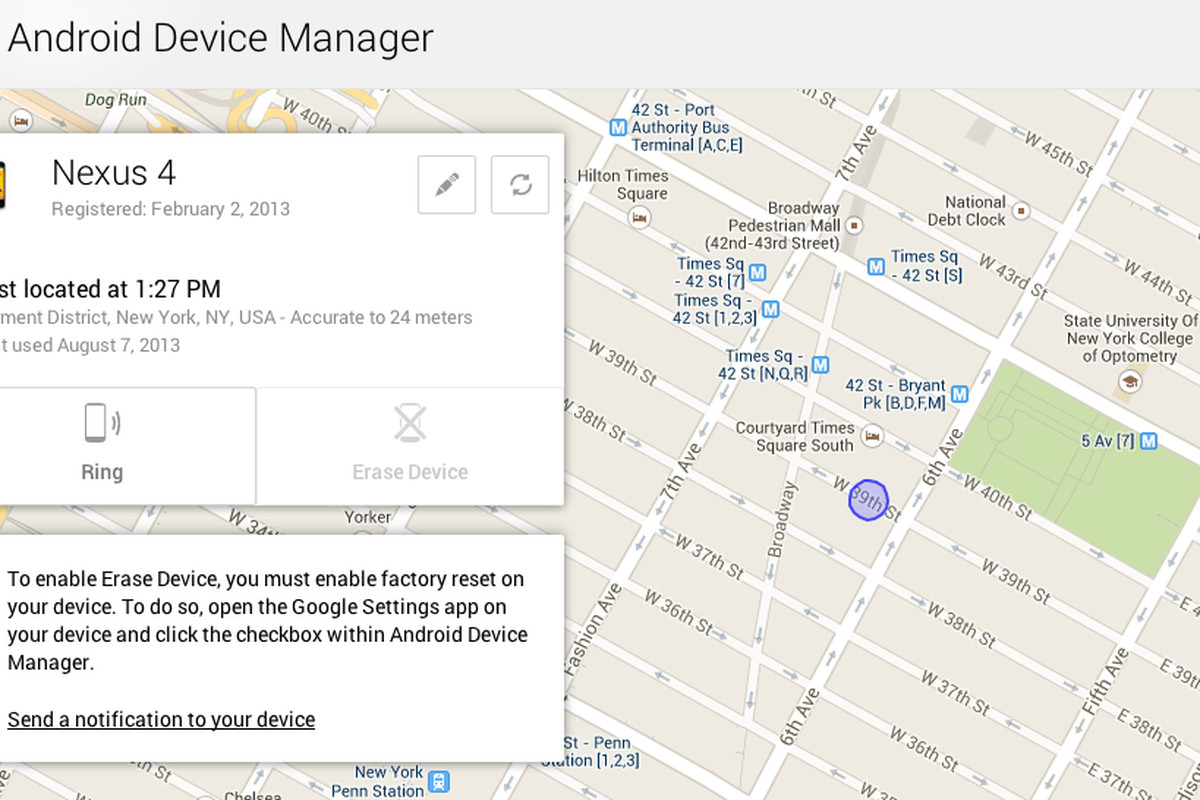Select 42 St - Bryant Pk subway icon
Image resolution: width=1200 pixels, height=800 pixels.
point(959,394)
